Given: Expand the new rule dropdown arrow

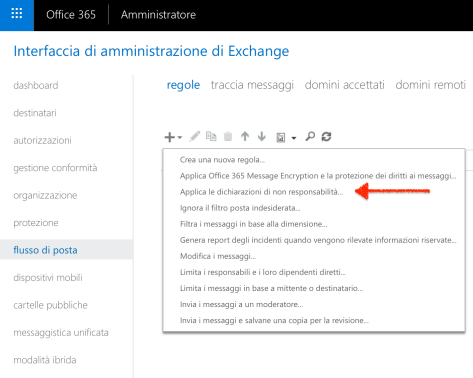Looking at the screenshot, I should (x=180, y=137).
